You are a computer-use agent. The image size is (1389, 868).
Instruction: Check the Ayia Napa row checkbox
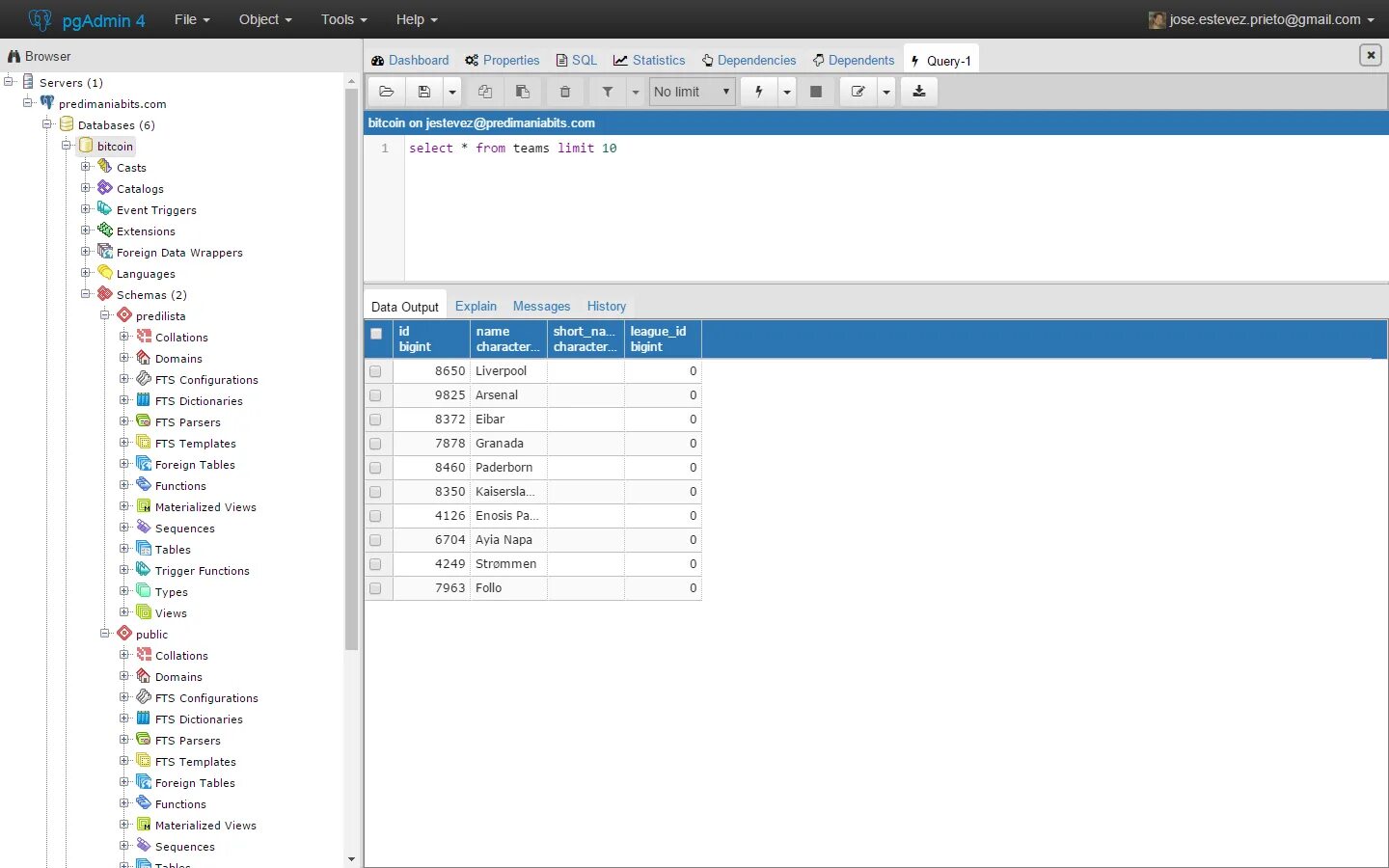[375, 540]
